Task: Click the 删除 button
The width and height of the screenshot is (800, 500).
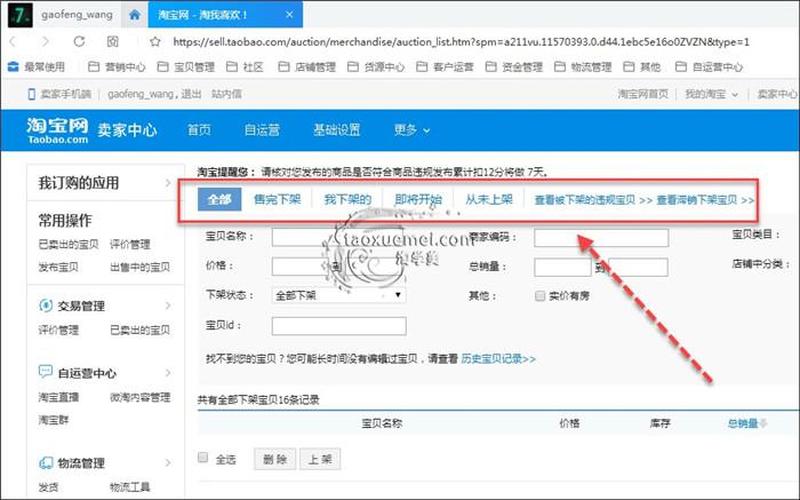Action: point(275,459)
